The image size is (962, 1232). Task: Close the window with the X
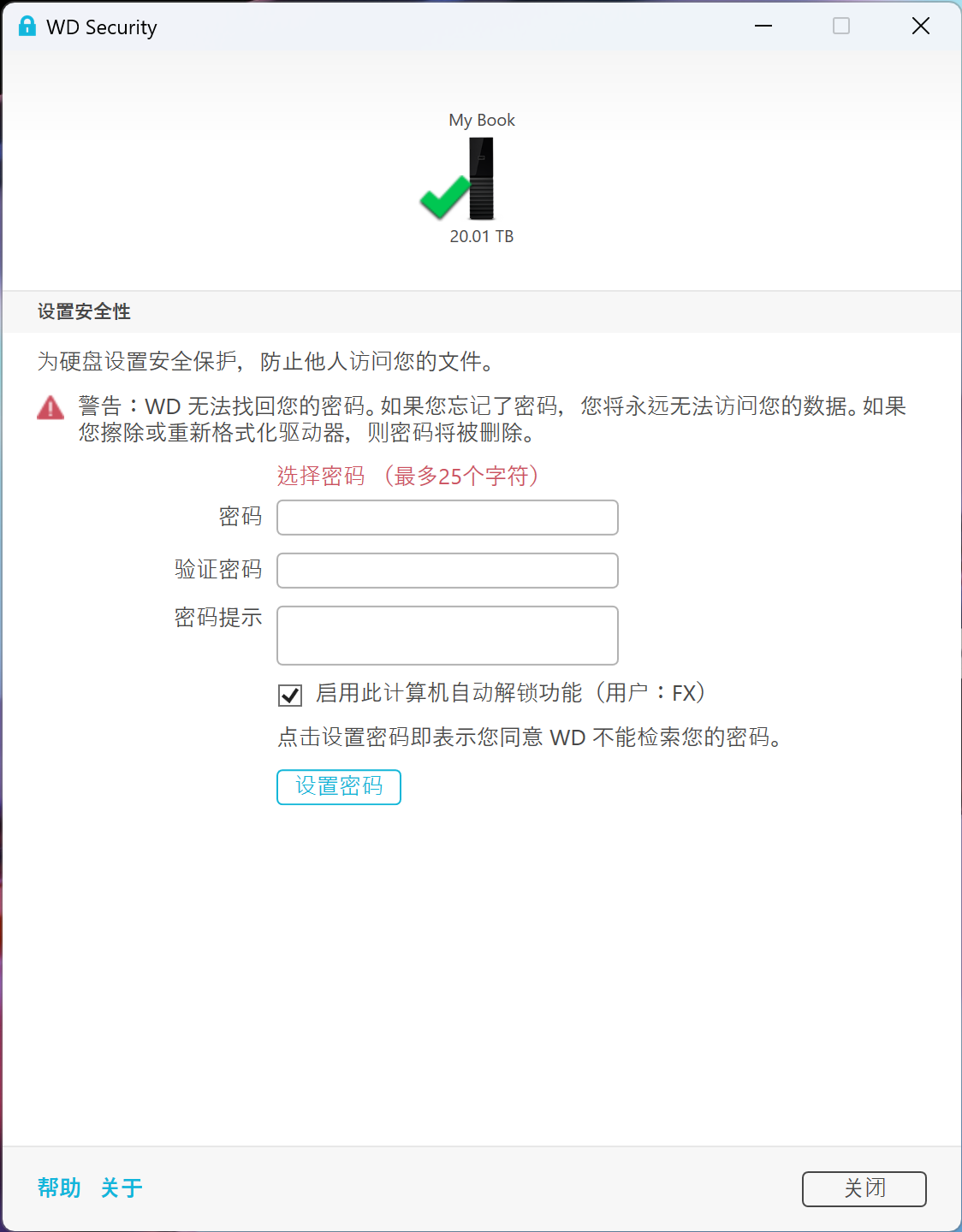(921, 27)
